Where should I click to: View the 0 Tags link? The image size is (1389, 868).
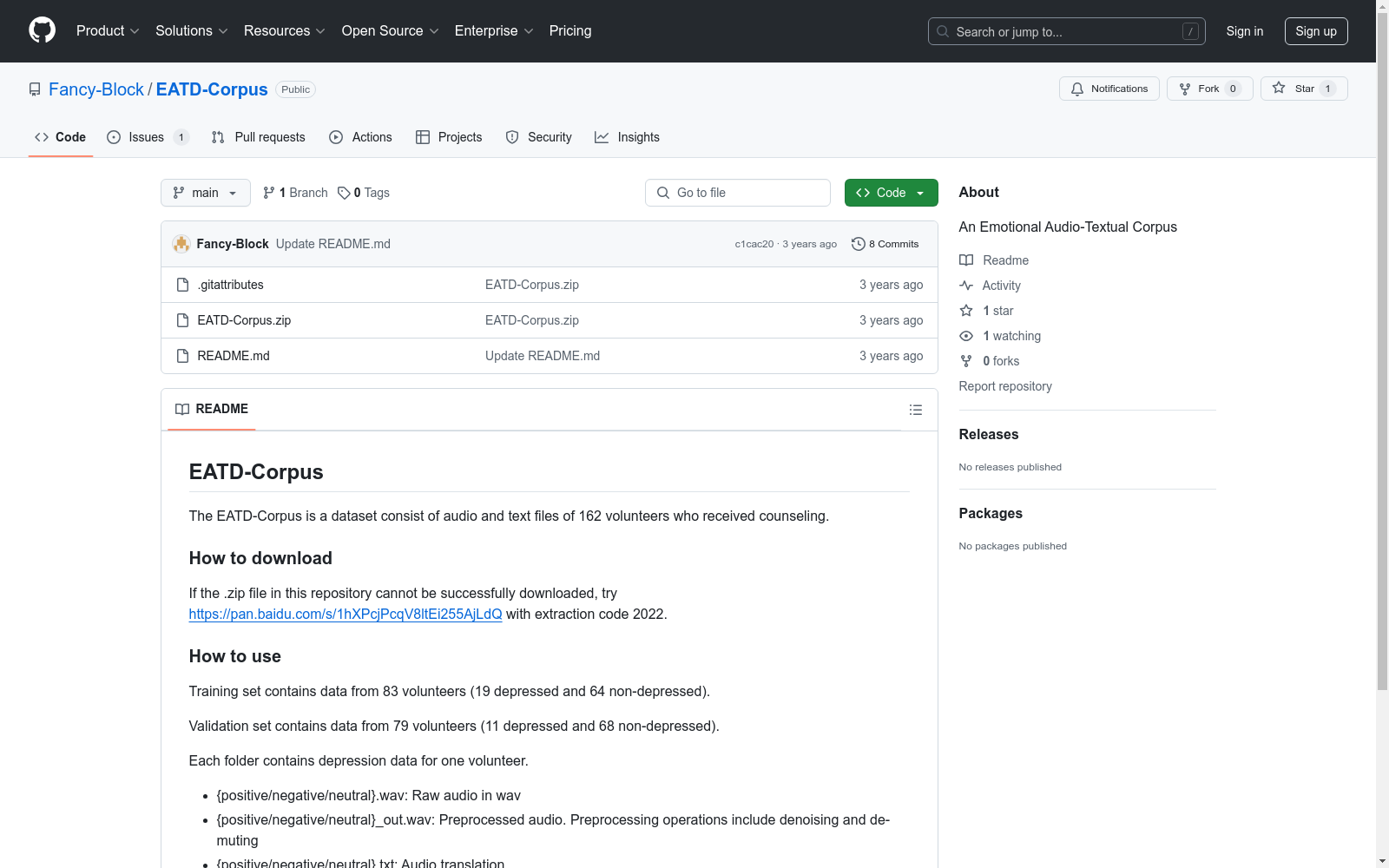click(x=364, y=193)
